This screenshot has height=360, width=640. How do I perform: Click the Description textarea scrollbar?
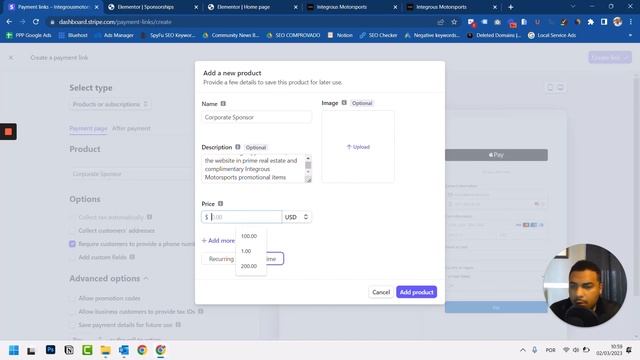(308, 165)
